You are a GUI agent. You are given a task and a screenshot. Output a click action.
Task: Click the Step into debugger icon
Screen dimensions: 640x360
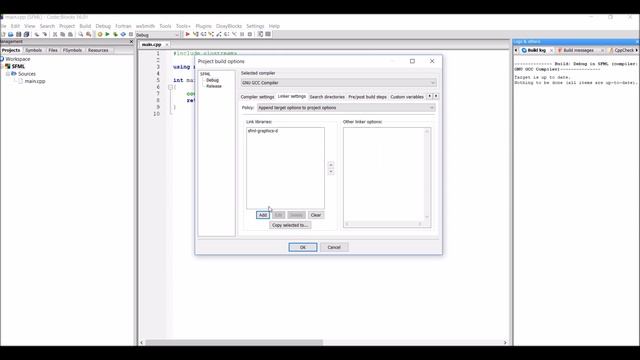(211, 35)
